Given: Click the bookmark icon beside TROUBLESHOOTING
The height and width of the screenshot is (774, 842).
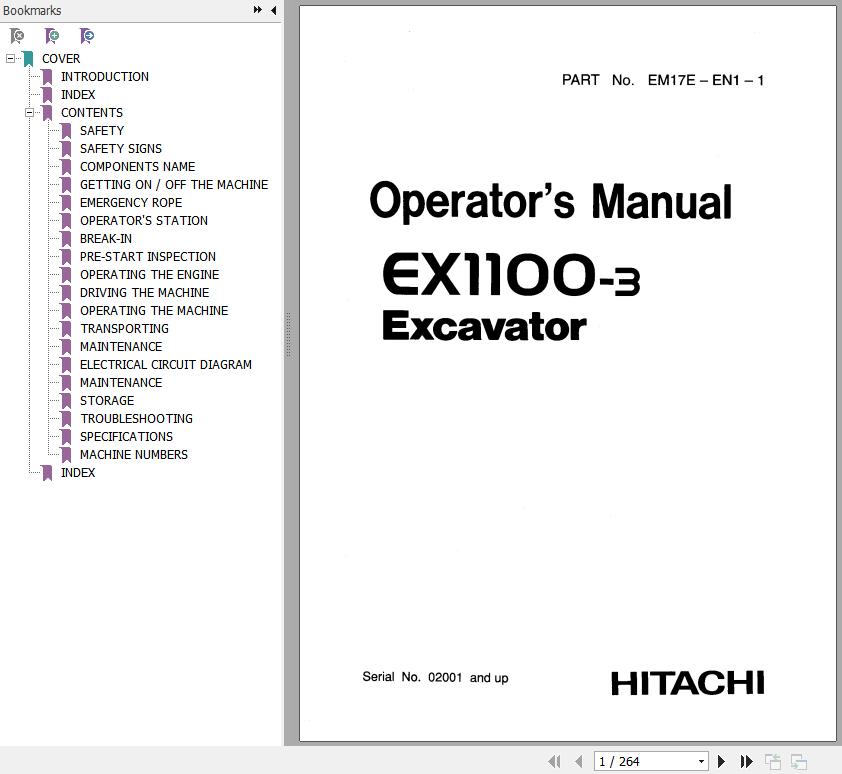Looking at the screenshot, I should [x=66, y=418].
